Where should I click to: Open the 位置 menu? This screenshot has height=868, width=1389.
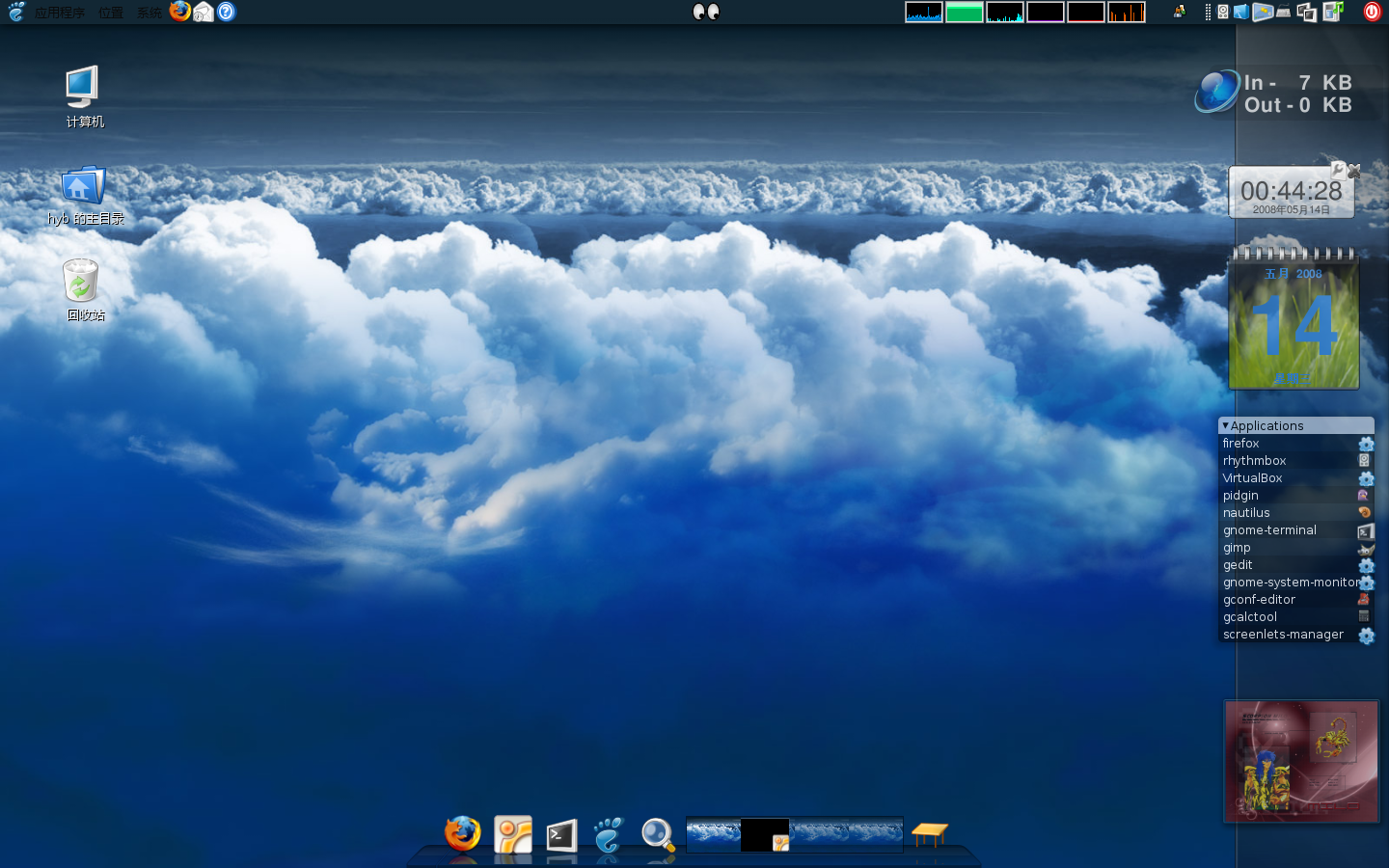tap(111, 13)
